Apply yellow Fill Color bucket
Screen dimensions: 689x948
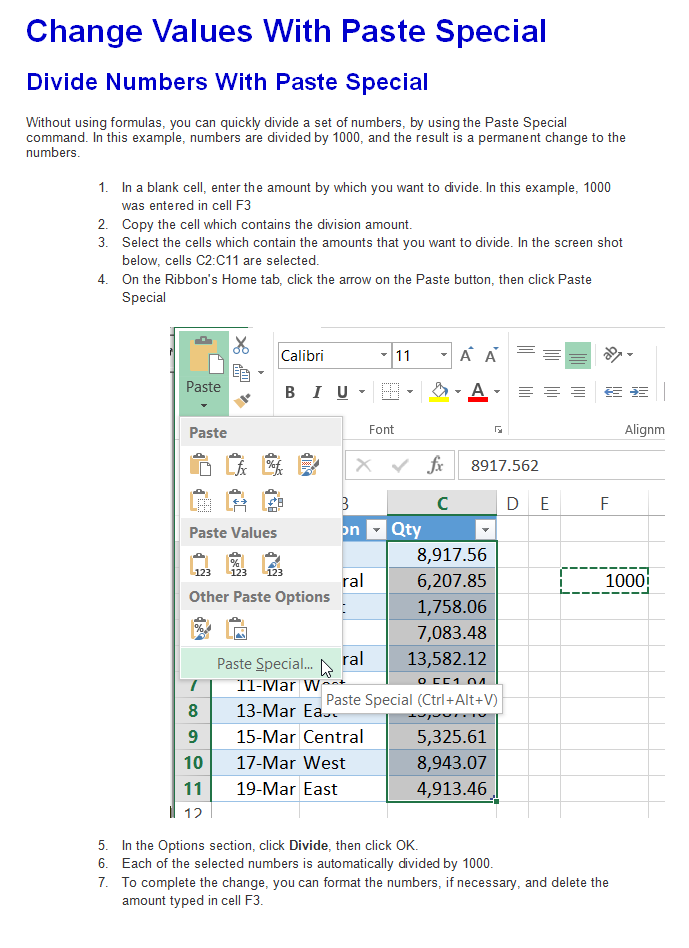pos(439,392)
